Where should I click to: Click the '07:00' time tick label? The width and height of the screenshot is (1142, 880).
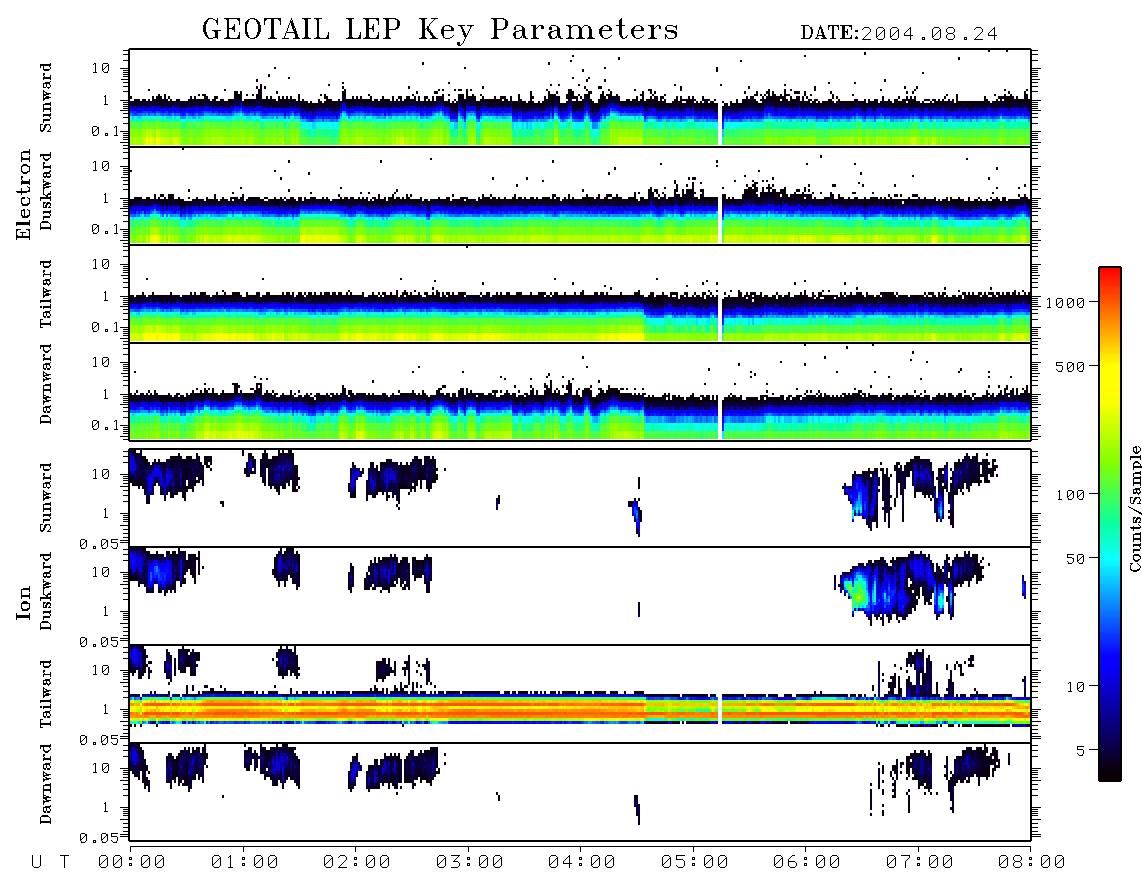coord(920,863)
